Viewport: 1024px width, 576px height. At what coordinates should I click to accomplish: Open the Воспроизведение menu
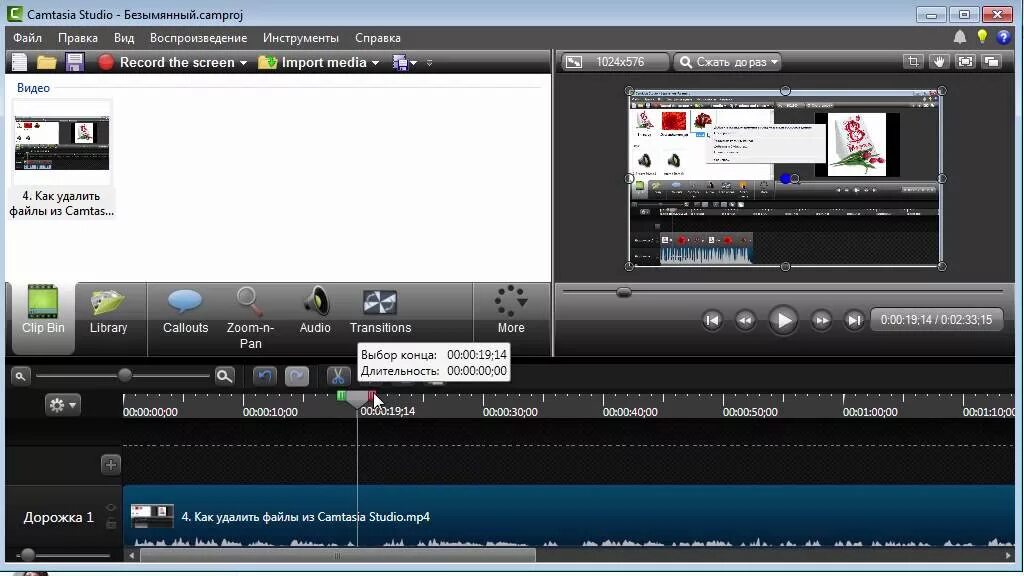199,38
